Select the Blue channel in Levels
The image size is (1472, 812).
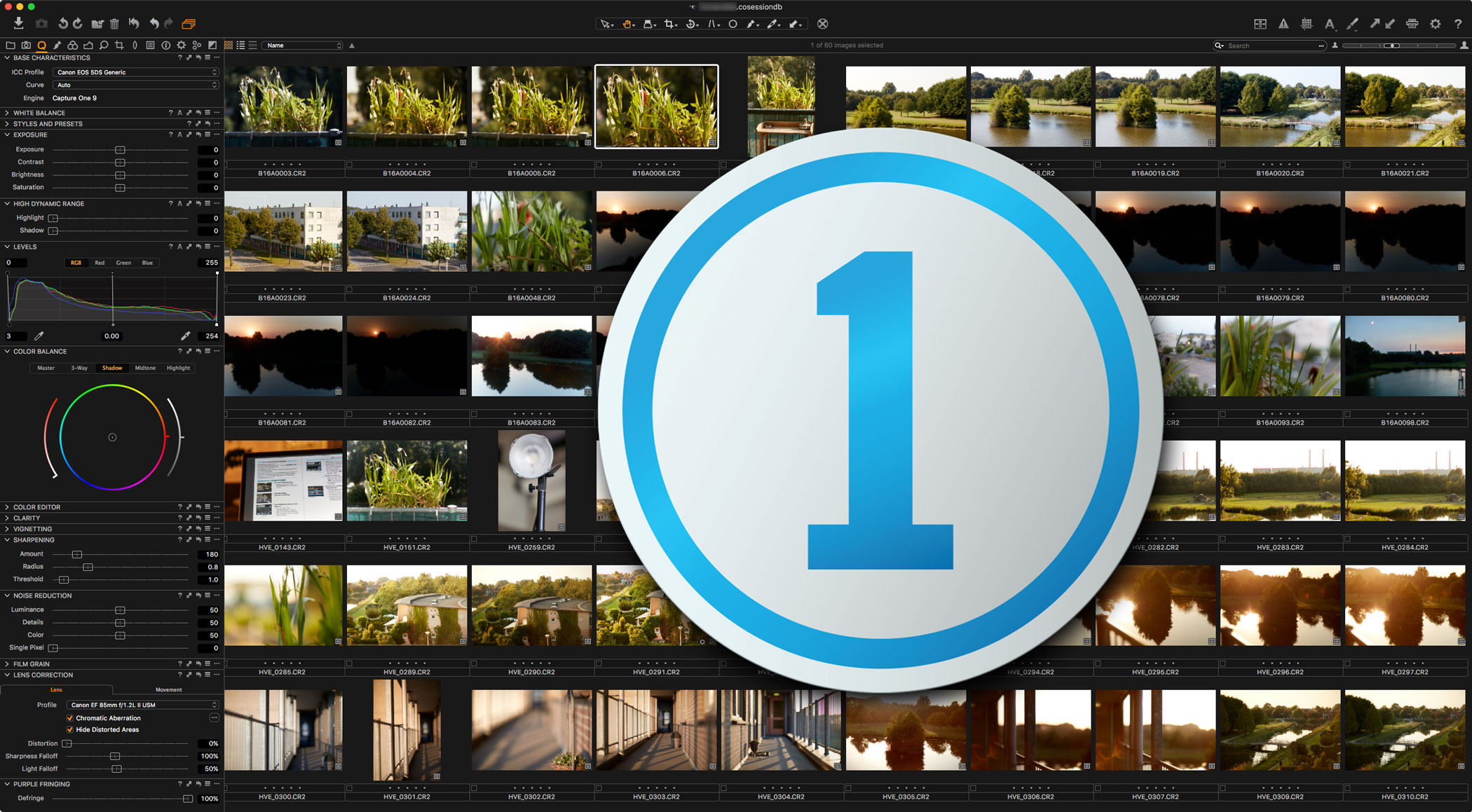tap(147, 263)
